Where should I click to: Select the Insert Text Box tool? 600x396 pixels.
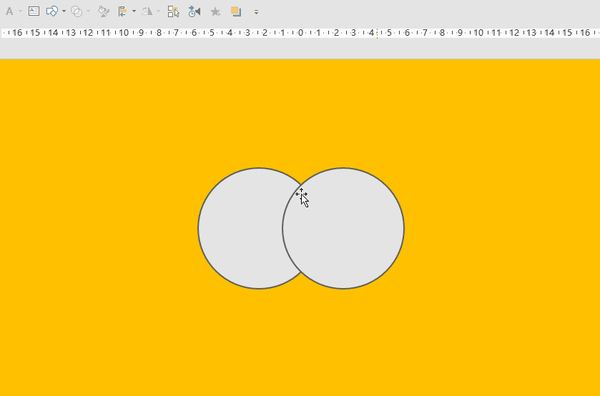coord(34,11)
